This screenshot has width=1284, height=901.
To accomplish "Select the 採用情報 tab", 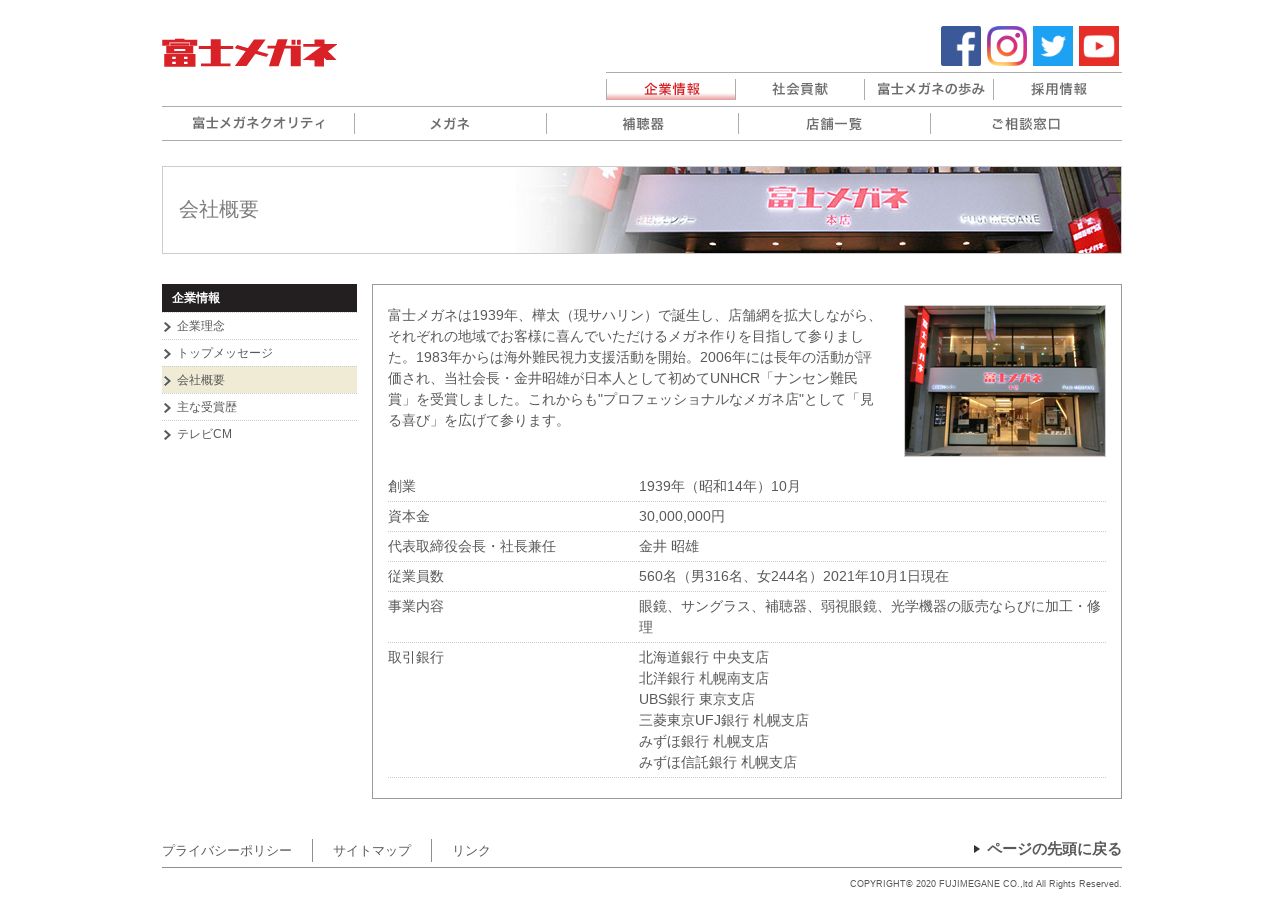I will tap(1058, 89).
